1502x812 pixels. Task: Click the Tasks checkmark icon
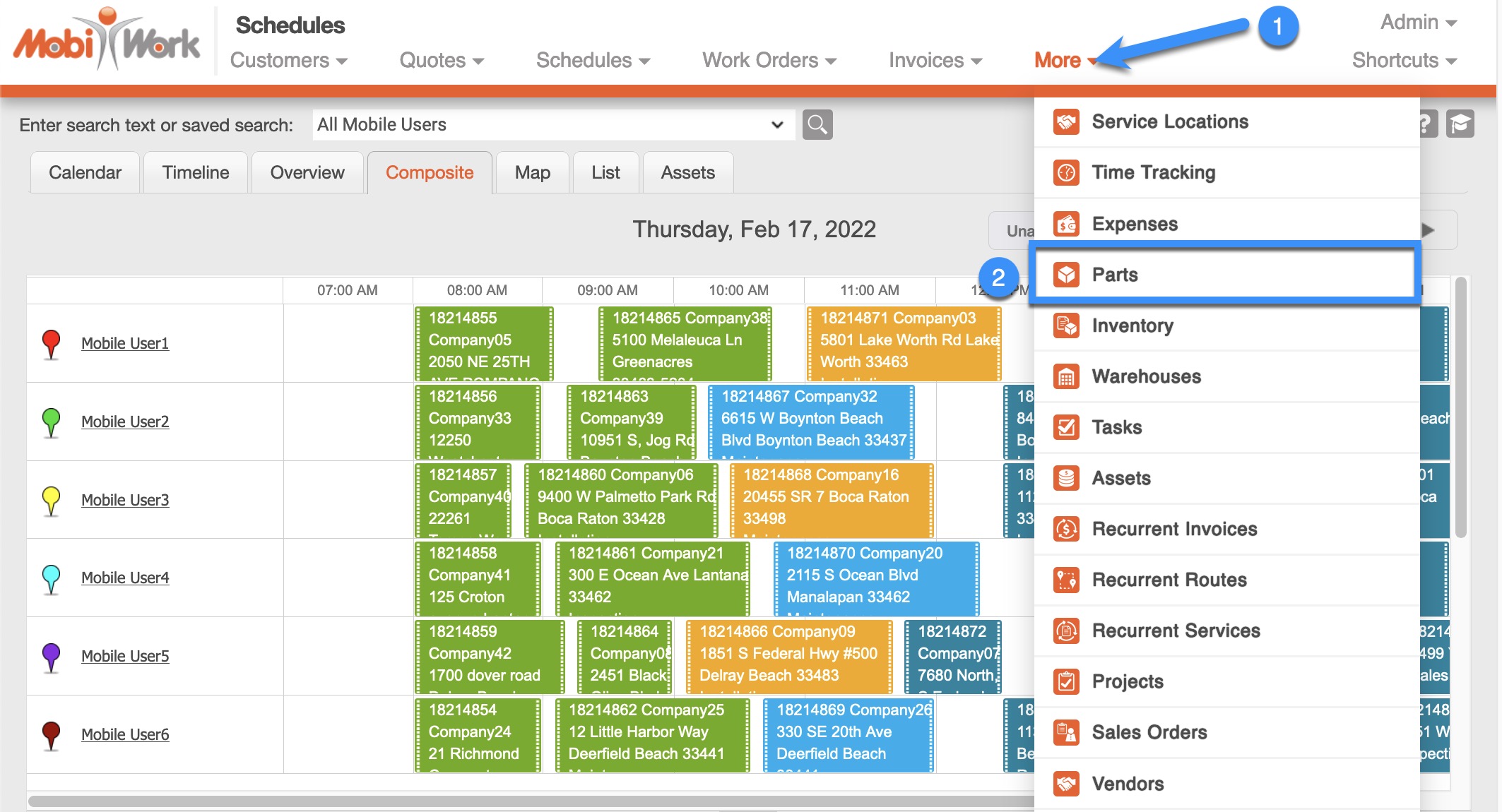[x=1066, y=427]
